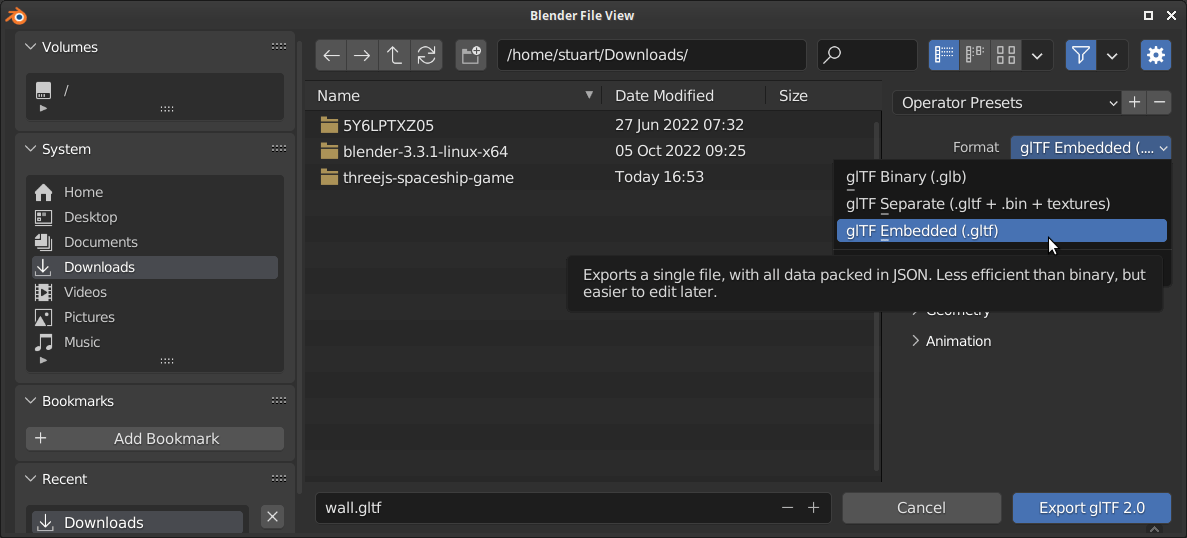Switch to vertical list display mode
Viewport: 1187px width, 538px height.
pyautogui.click(x=944, y=55)
